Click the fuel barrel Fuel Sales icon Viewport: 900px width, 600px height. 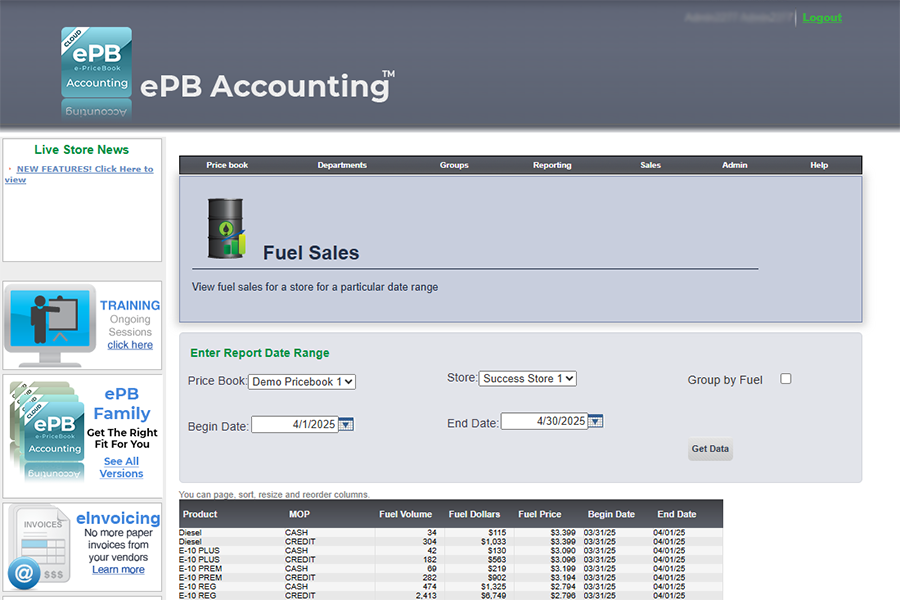[x=226, y=228]
